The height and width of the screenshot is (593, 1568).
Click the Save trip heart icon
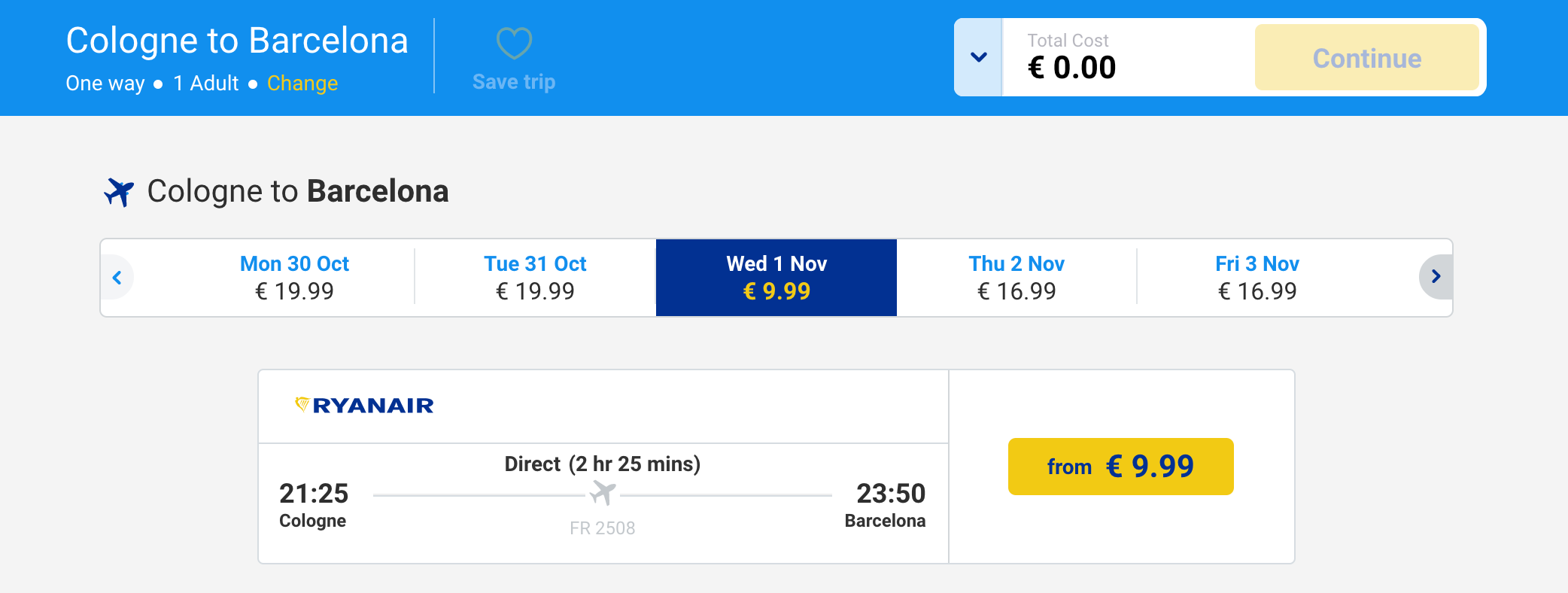pos(514,43)
